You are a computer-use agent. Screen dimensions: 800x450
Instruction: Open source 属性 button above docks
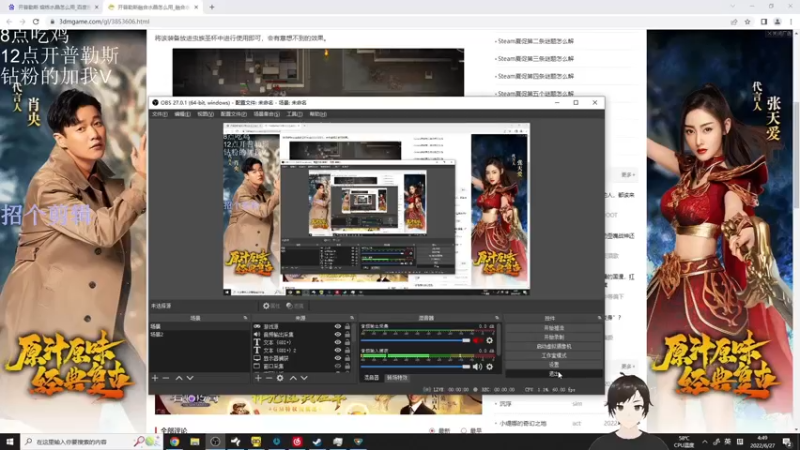[271, 306]
